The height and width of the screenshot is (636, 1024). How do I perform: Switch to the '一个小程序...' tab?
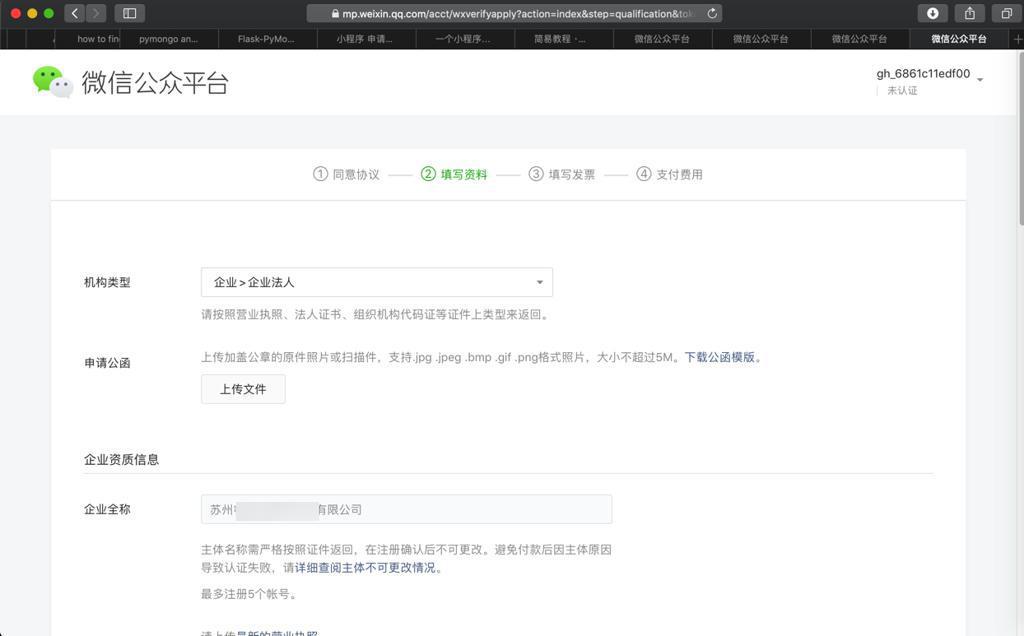click(x=464, y=39)
